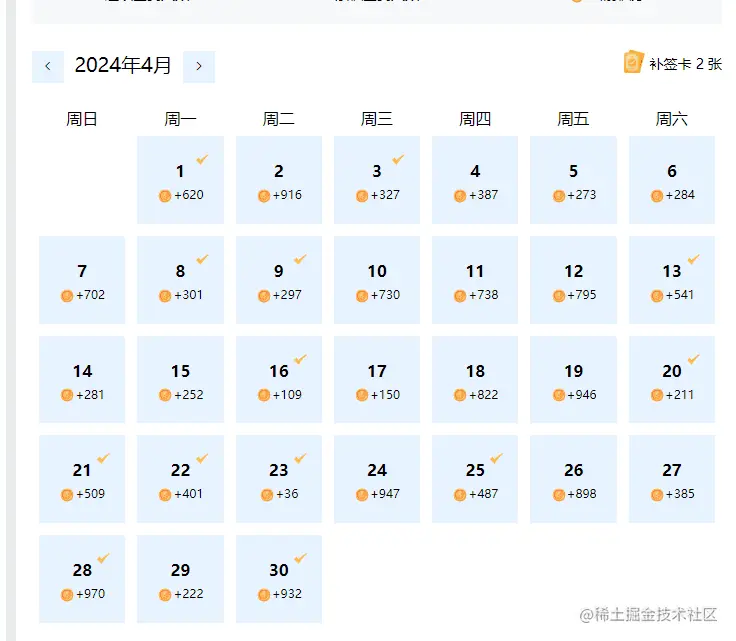Click the coin icon beside +387

[x=460, y=196]
